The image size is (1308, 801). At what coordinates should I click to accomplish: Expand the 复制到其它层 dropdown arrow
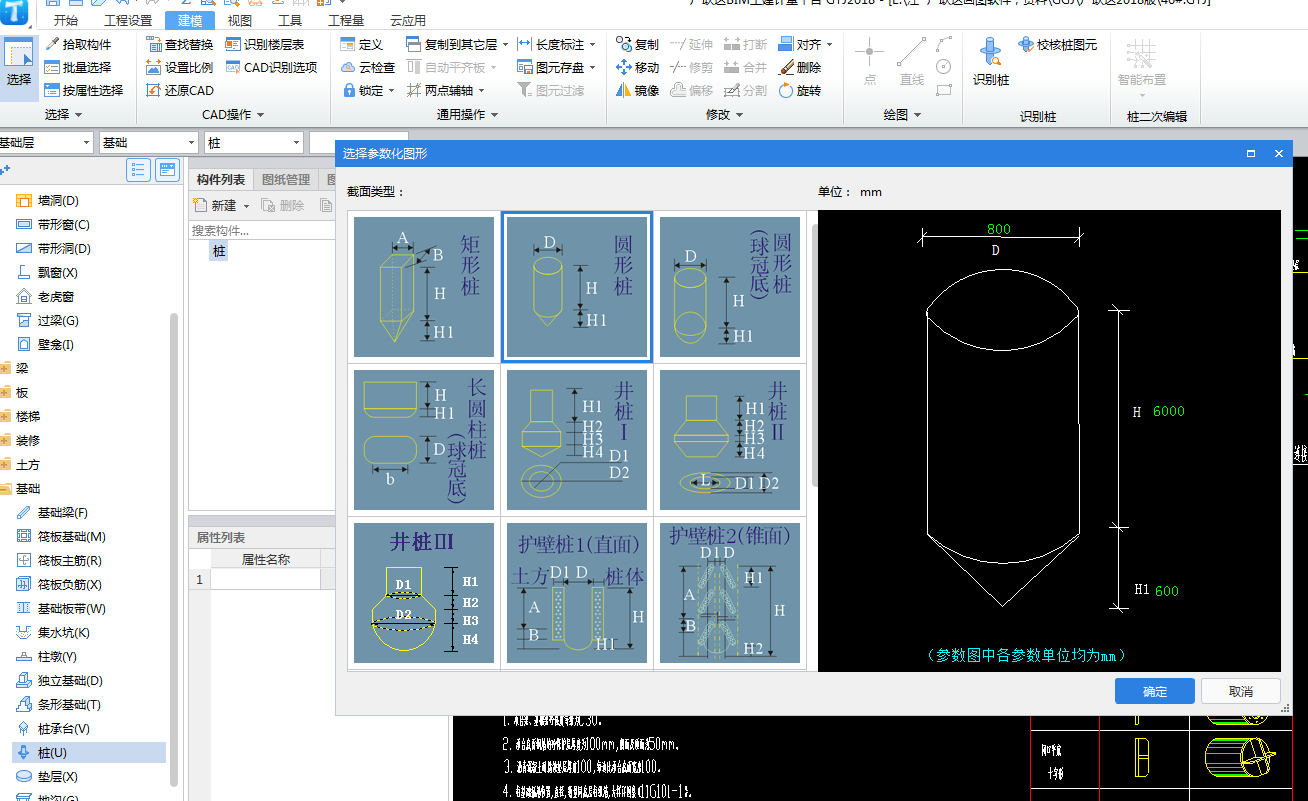[506, 44]
